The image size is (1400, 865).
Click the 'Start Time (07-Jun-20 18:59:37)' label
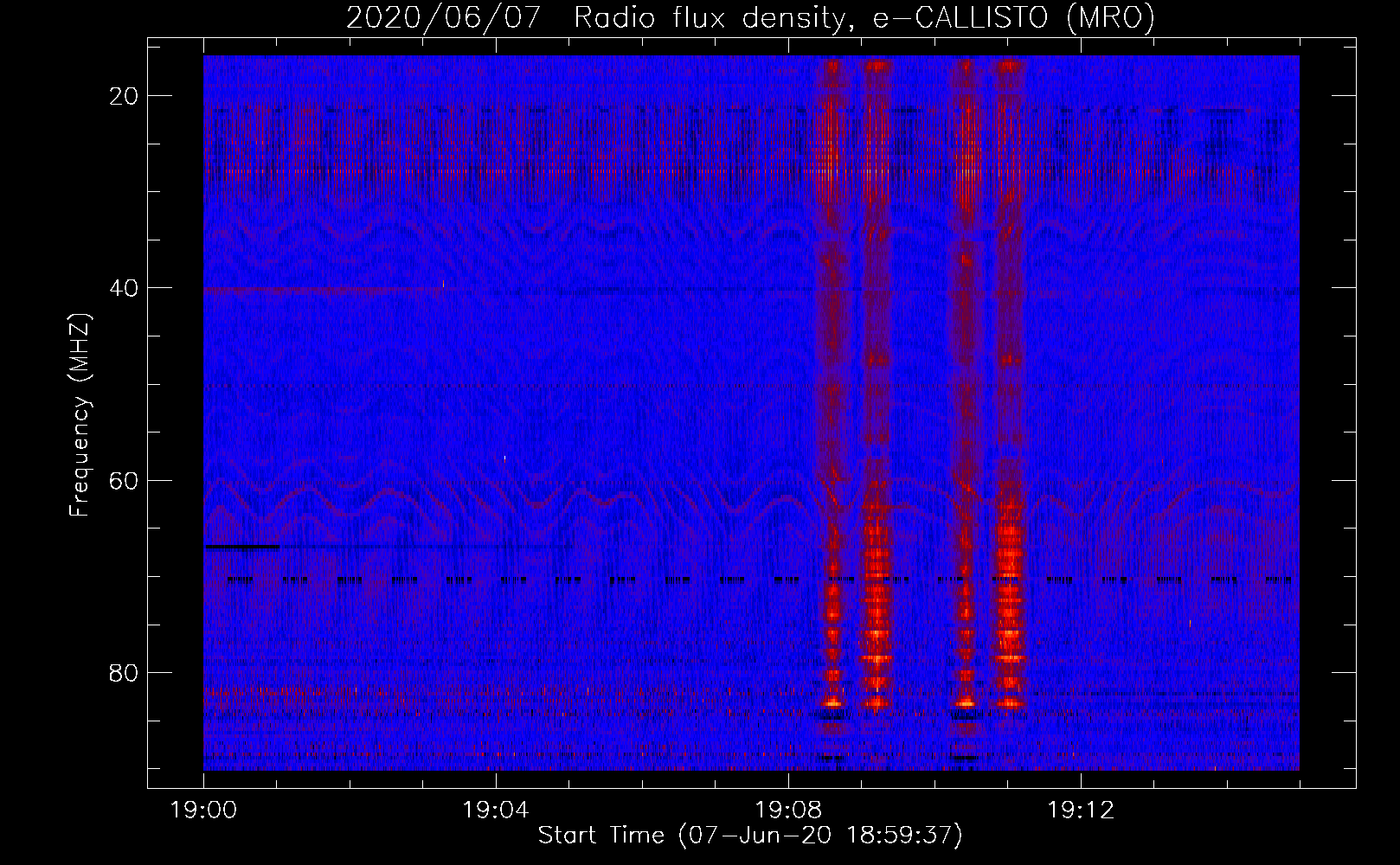point(750,836)
